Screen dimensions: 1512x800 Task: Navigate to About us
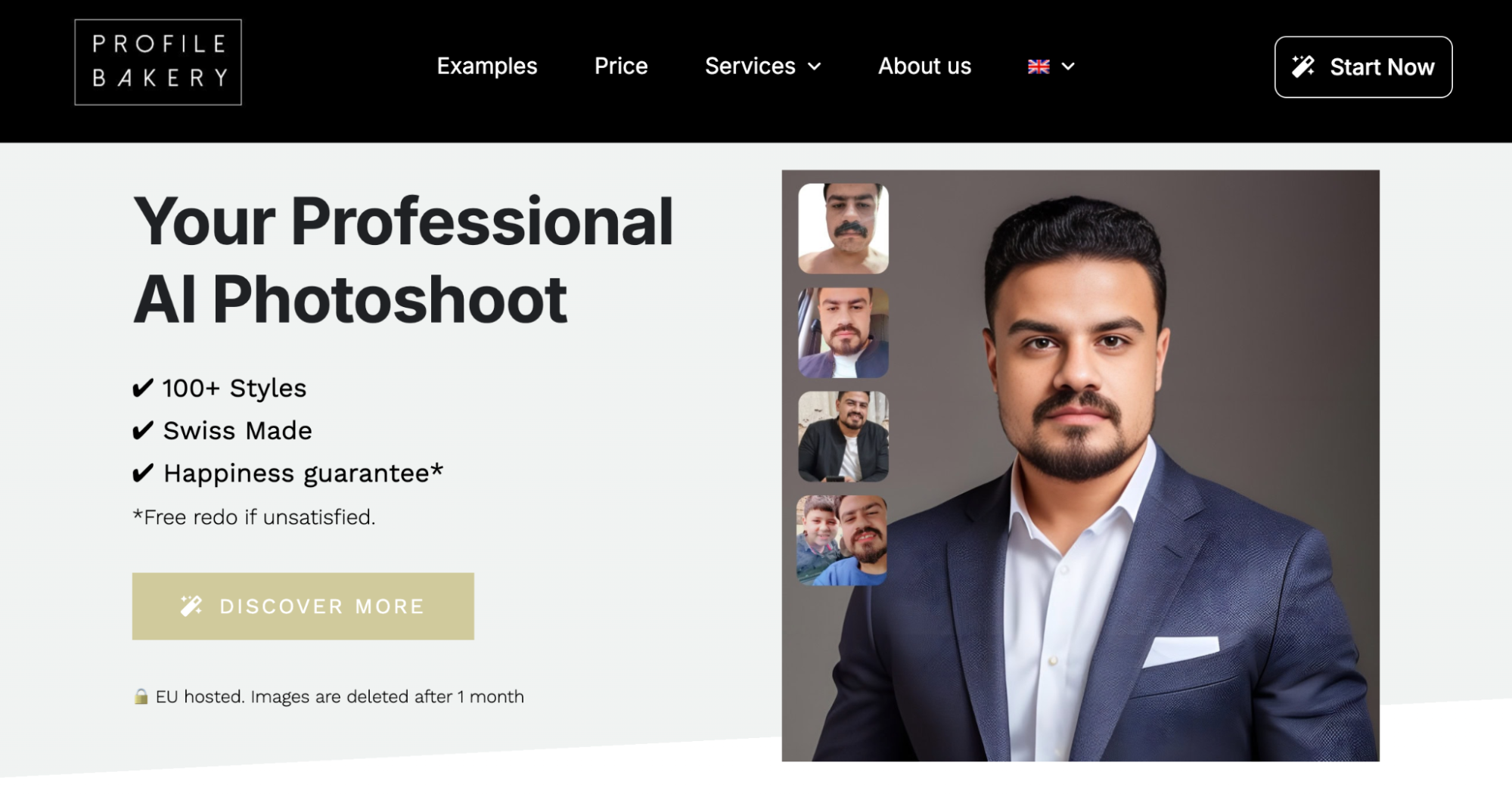(924, 67)
